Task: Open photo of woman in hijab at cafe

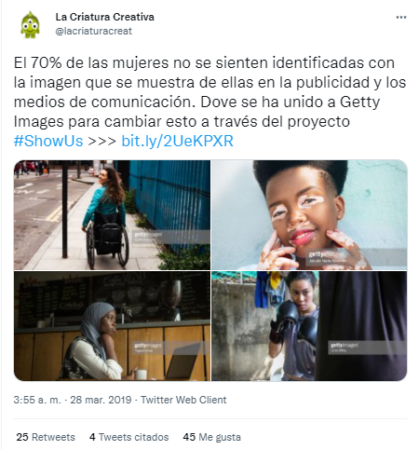Action: (x=112, y=326)
